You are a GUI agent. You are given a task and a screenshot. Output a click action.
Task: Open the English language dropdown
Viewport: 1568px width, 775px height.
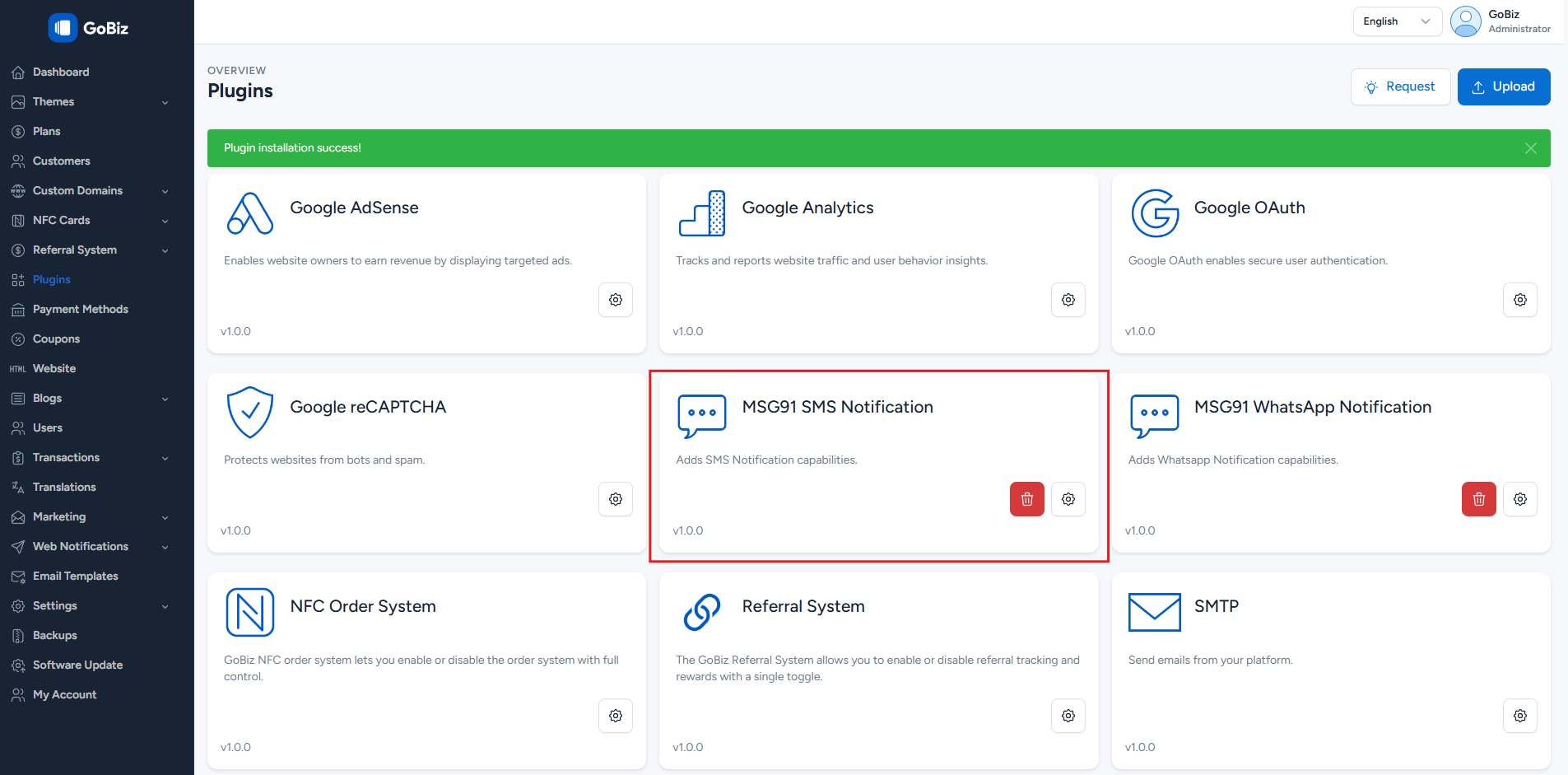[1398, 21]
